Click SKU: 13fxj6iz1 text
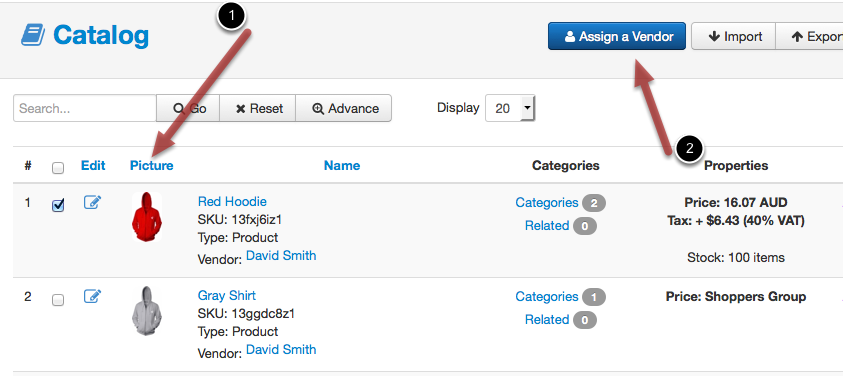 [x=240, y=219]
